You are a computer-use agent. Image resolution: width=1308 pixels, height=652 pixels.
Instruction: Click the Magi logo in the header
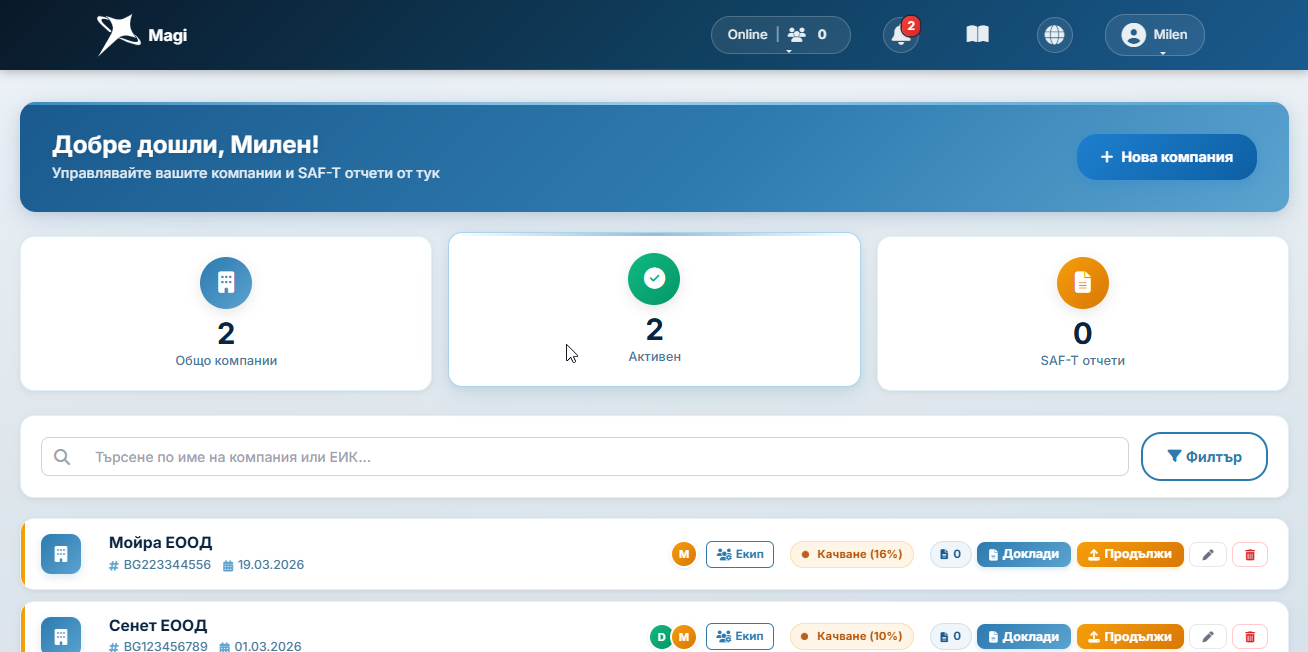[142, 35]
